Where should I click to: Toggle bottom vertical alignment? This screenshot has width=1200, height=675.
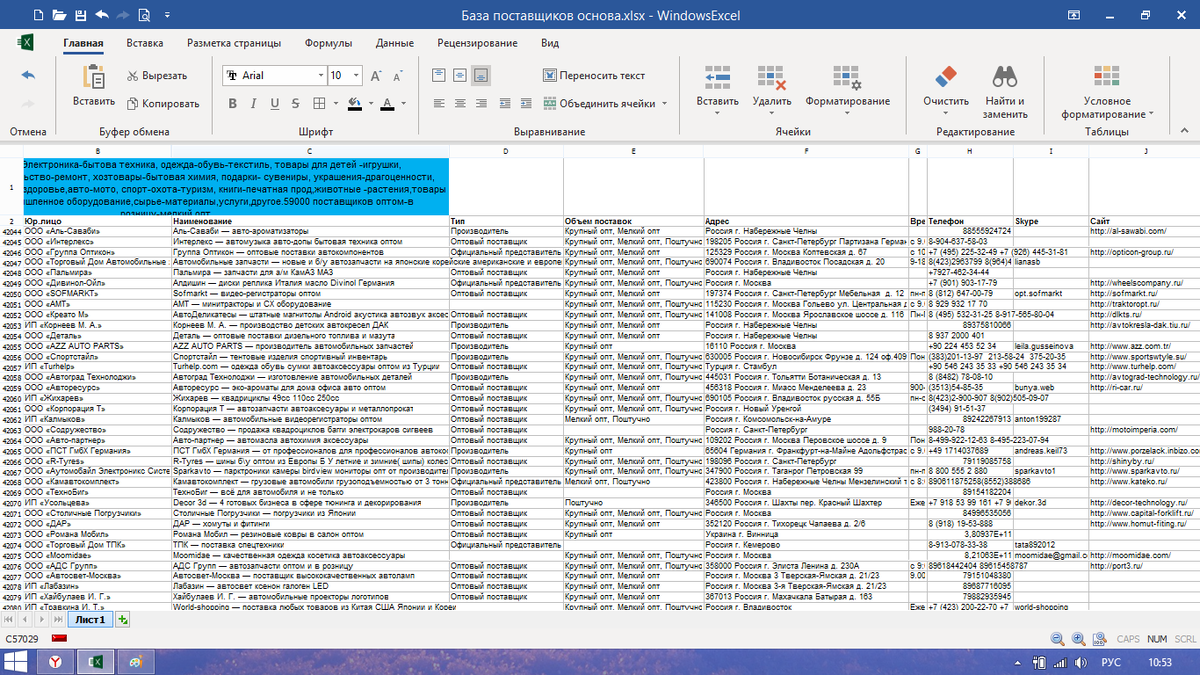click(481, 75)
